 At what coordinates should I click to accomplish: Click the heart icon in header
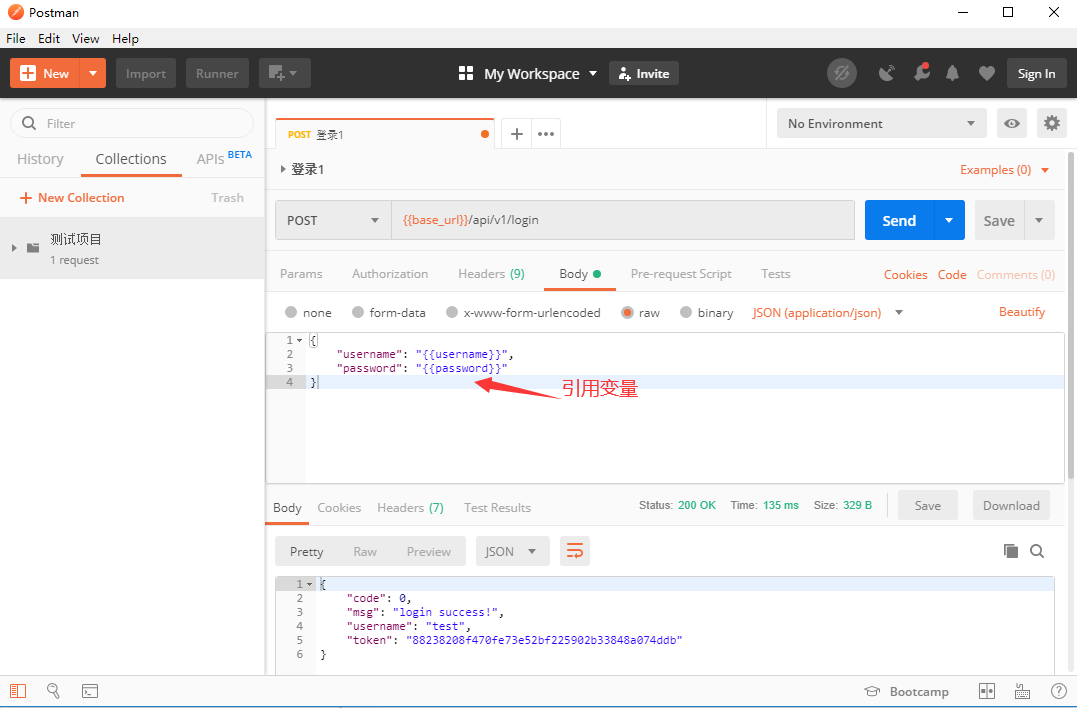[x=986, y=73]
